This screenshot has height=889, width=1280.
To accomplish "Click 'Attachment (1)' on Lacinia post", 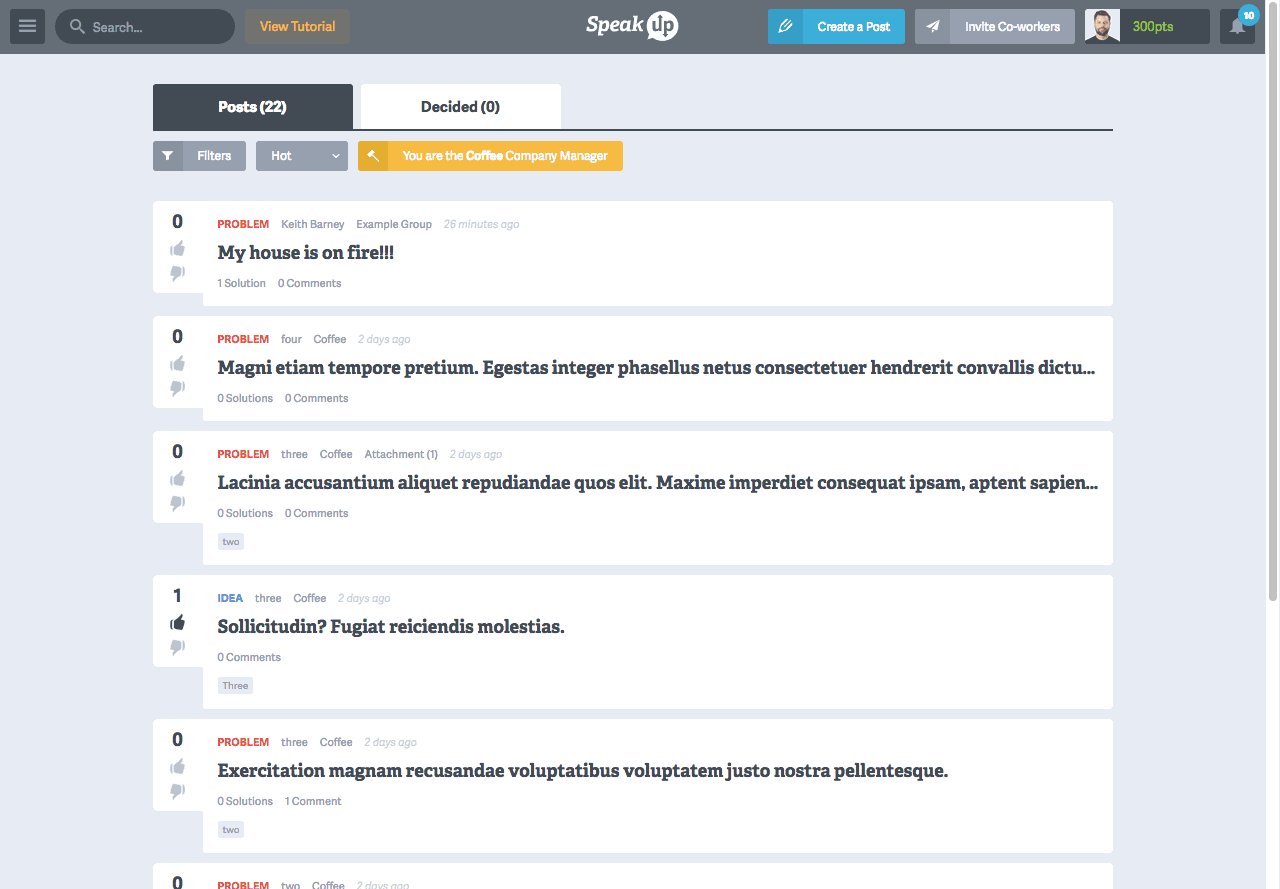I will [x=401, y=454].
